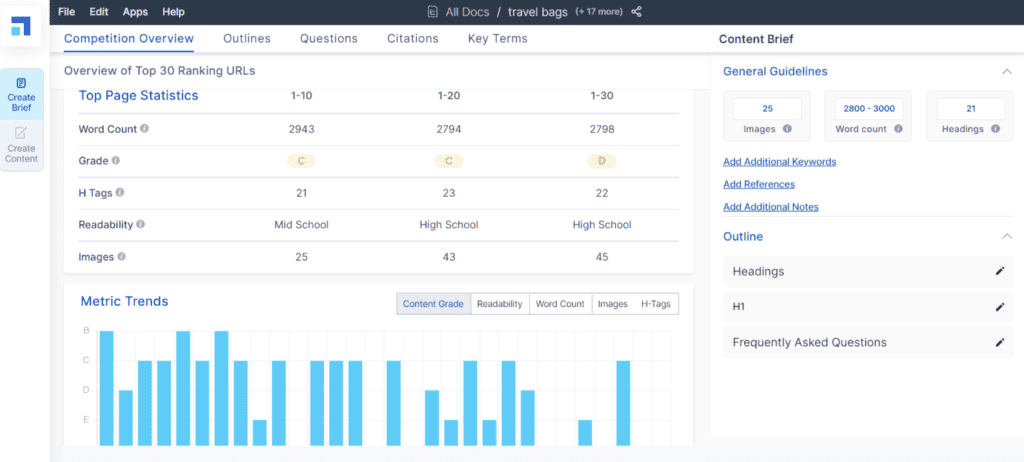Click pencil icon next to H1
The width and height of the screenshot is (1024, 462).
(x=999, y=307)
